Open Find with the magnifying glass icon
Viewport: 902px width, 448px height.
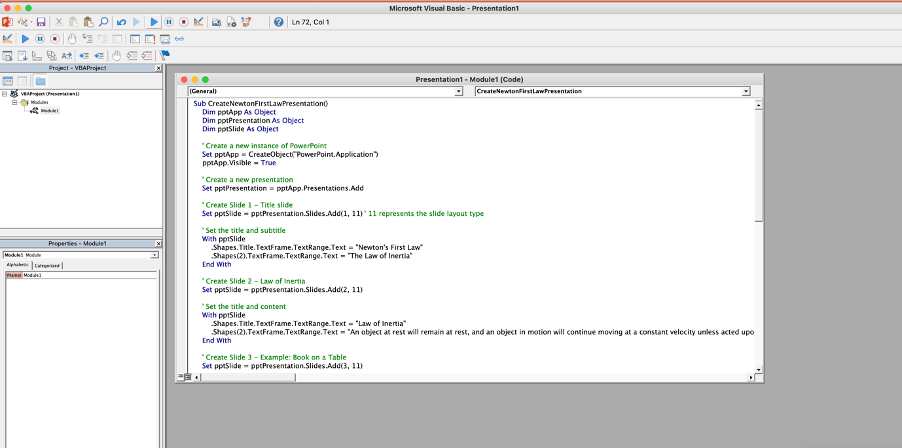click(x=104, y=22)
